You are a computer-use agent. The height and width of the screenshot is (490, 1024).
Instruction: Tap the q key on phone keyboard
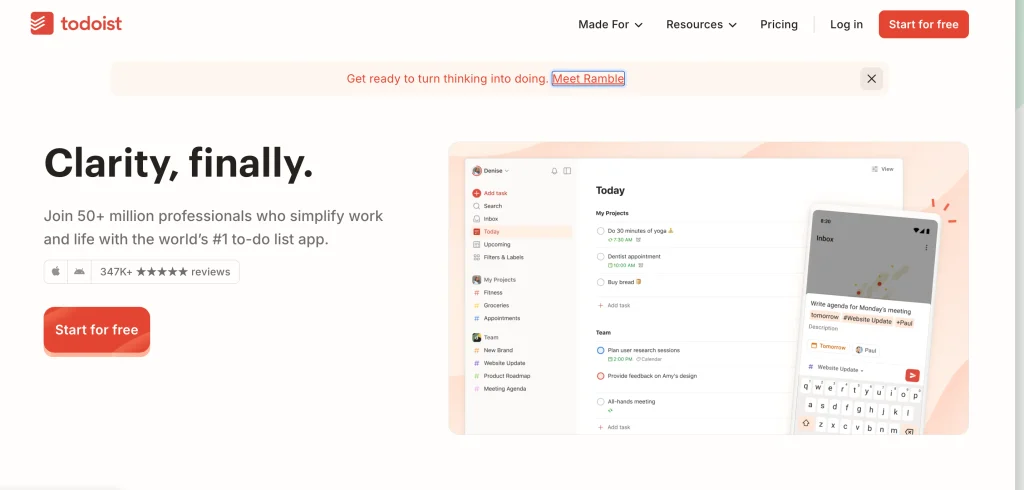coord(807,385)
